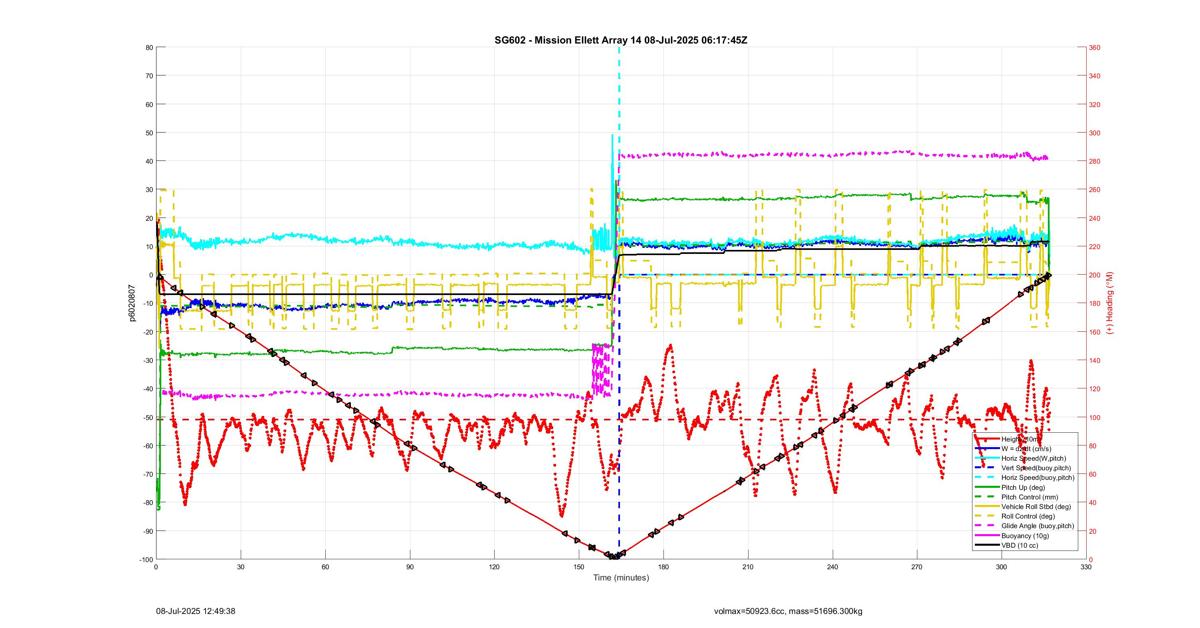Select the 'Horiz Speed(W,pitch)' legend entry
The width and height of the screenshot is (1200, 628).
(x=1020, y=458)
